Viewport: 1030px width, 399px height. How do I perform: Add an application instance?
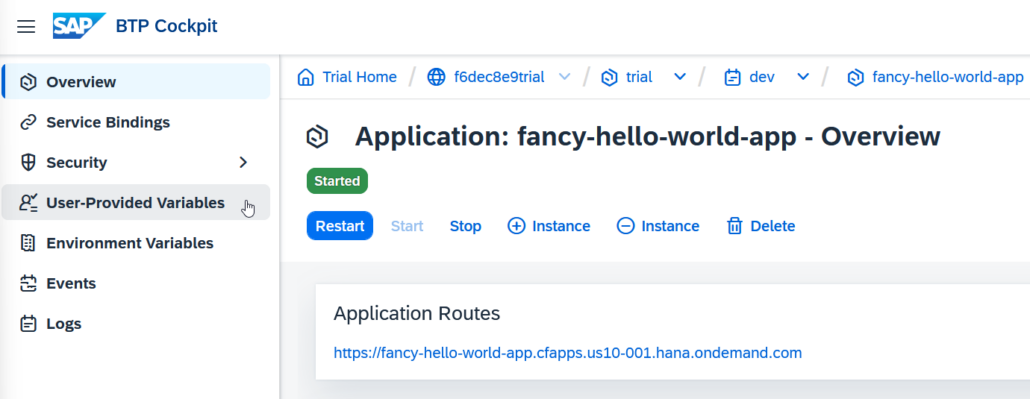coord(549,226)
